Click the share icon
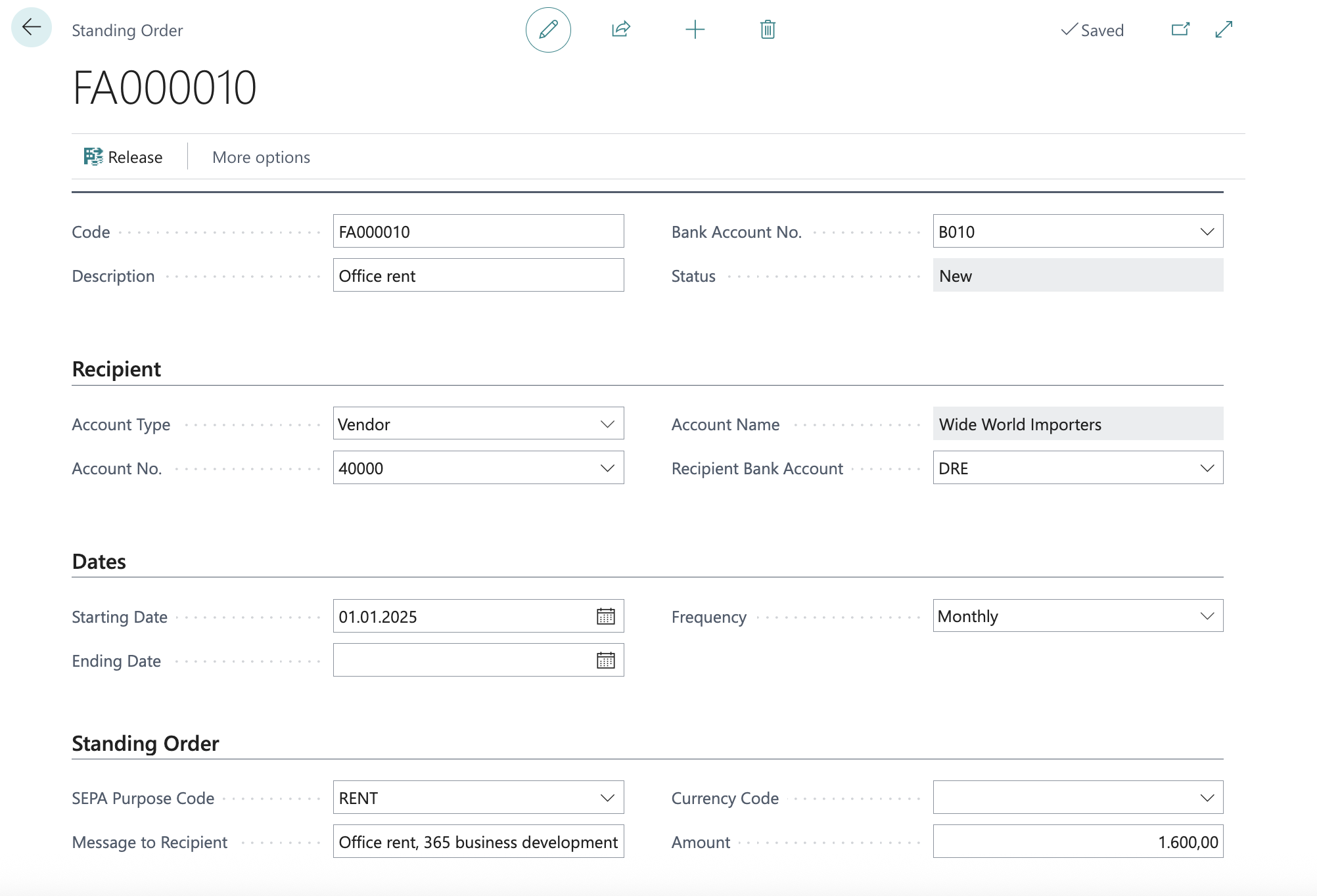Image resolution: width=1317 pixels, height=896 pixels. pos(621,30)
